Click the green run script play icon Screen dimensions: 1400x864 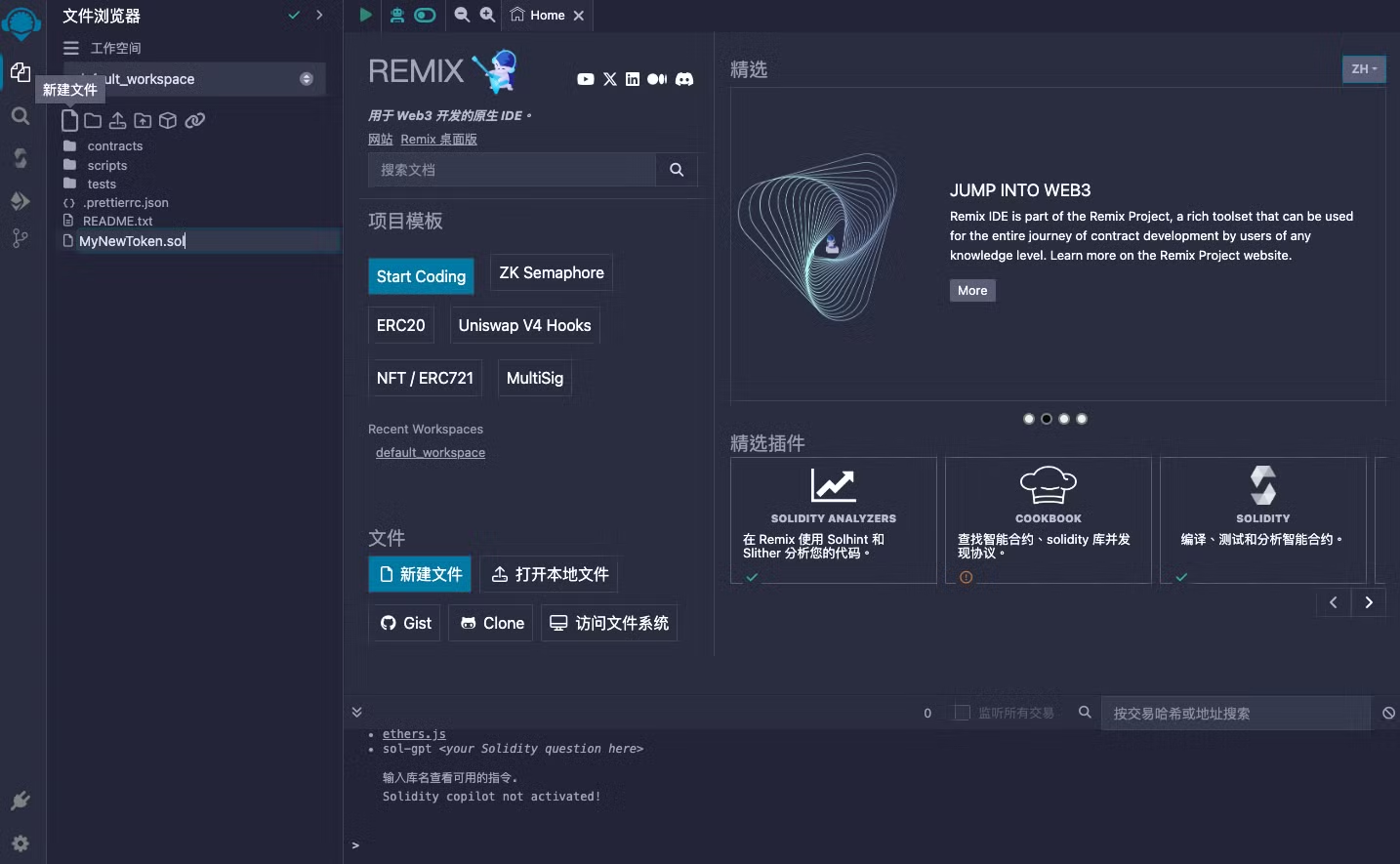pyautogui.click(x=365, y=15)
